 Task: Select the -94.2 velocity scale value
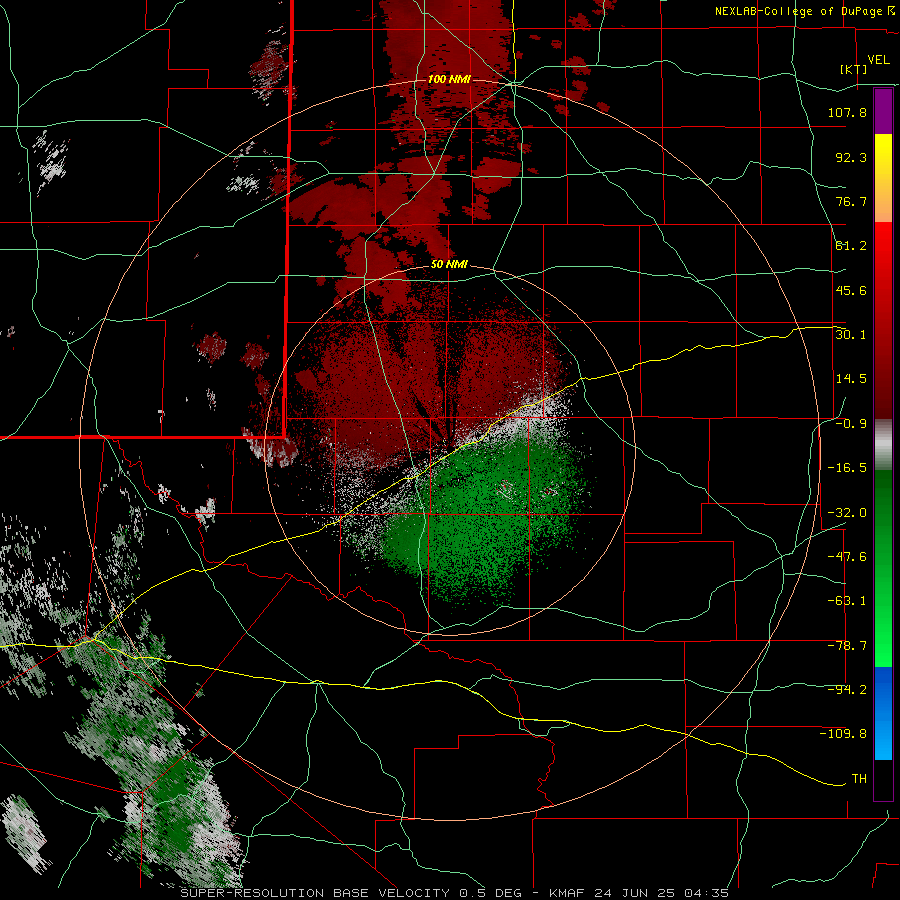point(847,690)
